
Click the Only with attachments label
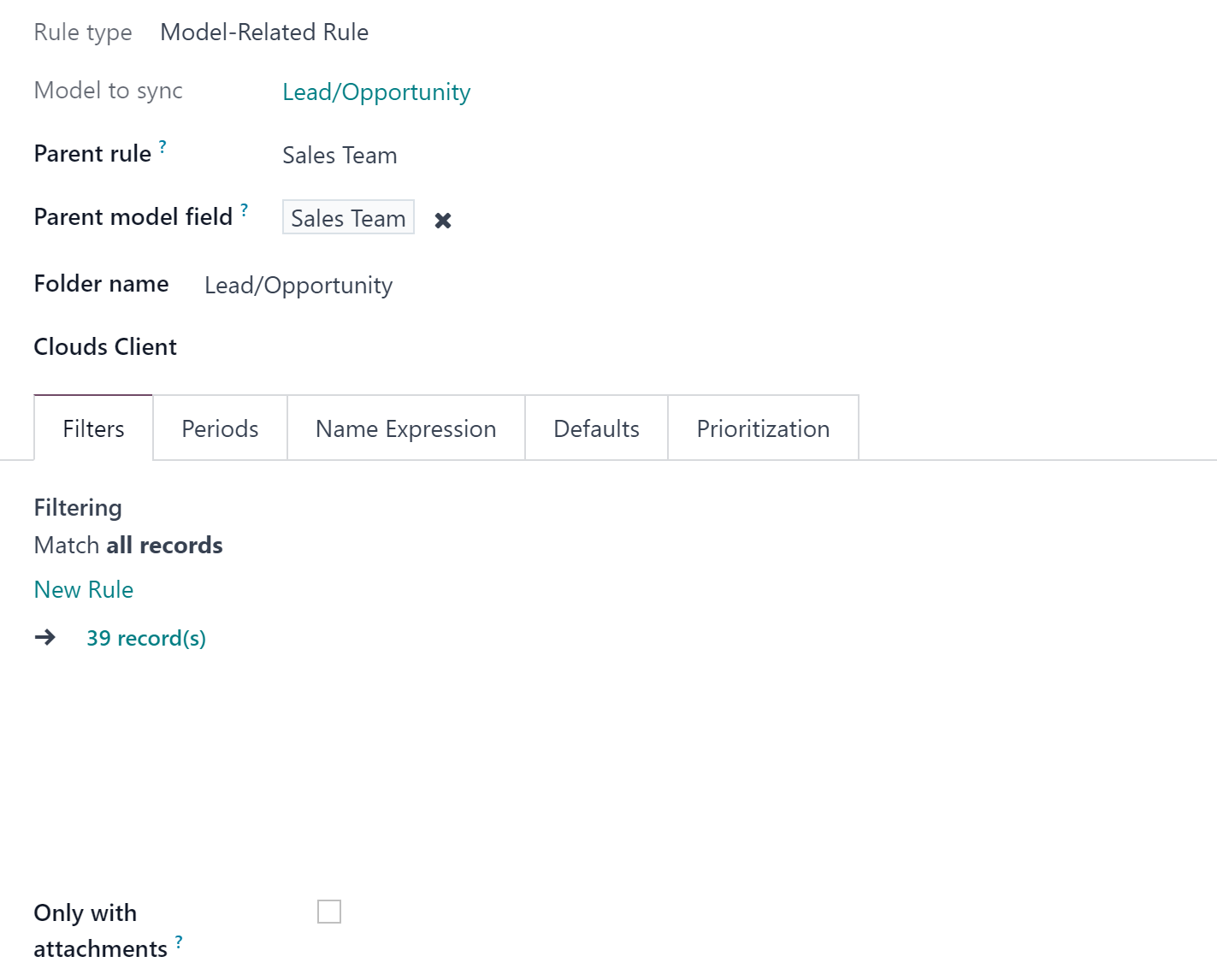101,930
